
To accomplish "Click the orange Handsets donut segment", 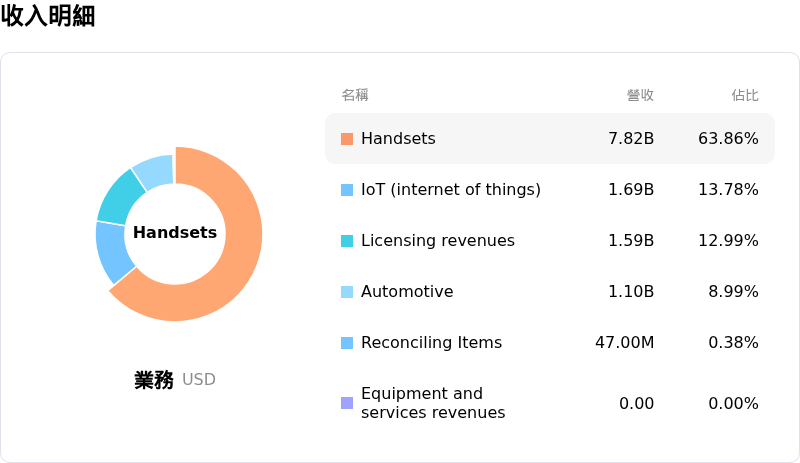I will click(240, 255).
